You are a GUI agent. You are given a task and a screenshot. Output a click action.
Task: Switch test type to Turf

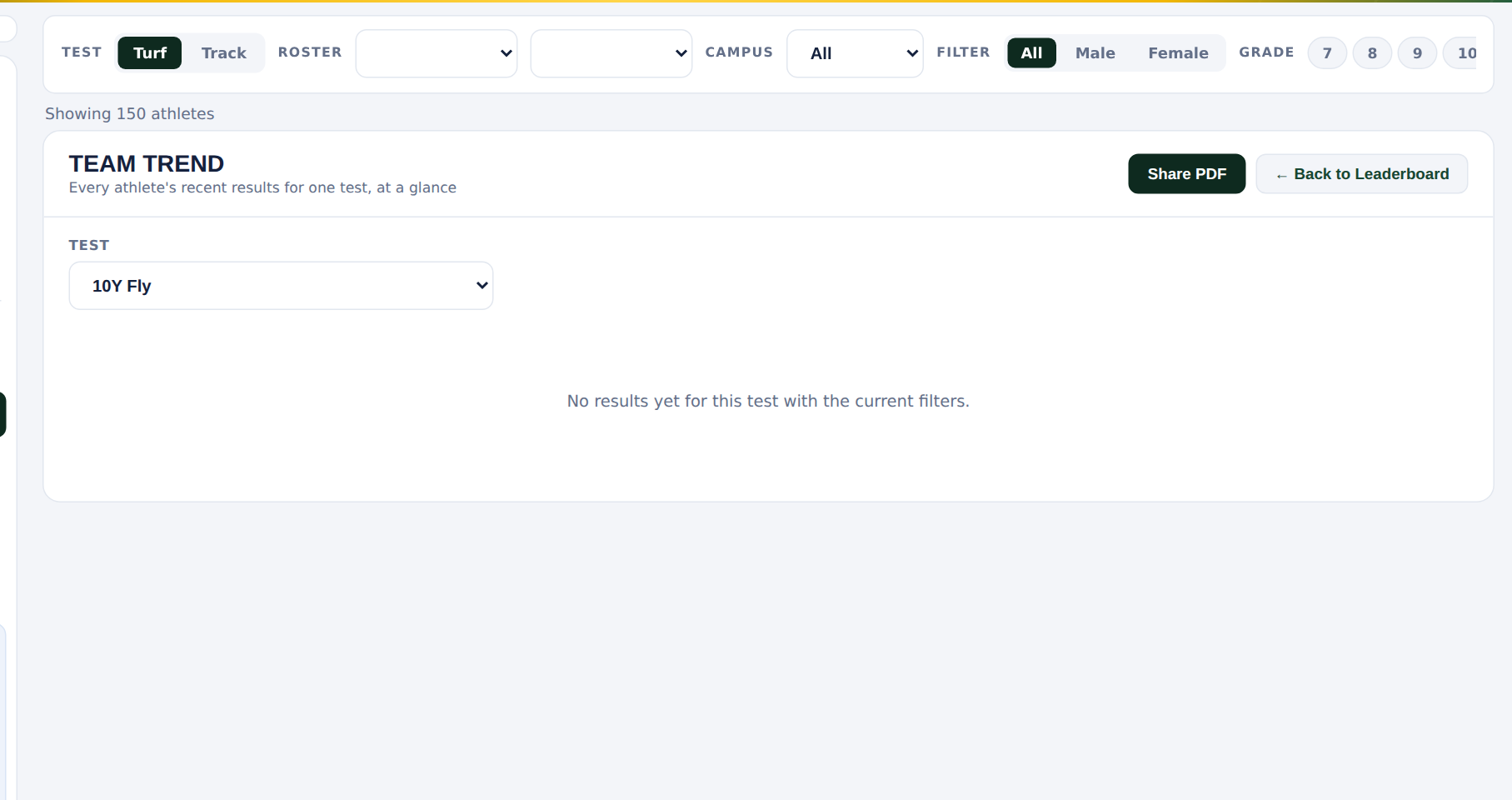click(150, 53)
